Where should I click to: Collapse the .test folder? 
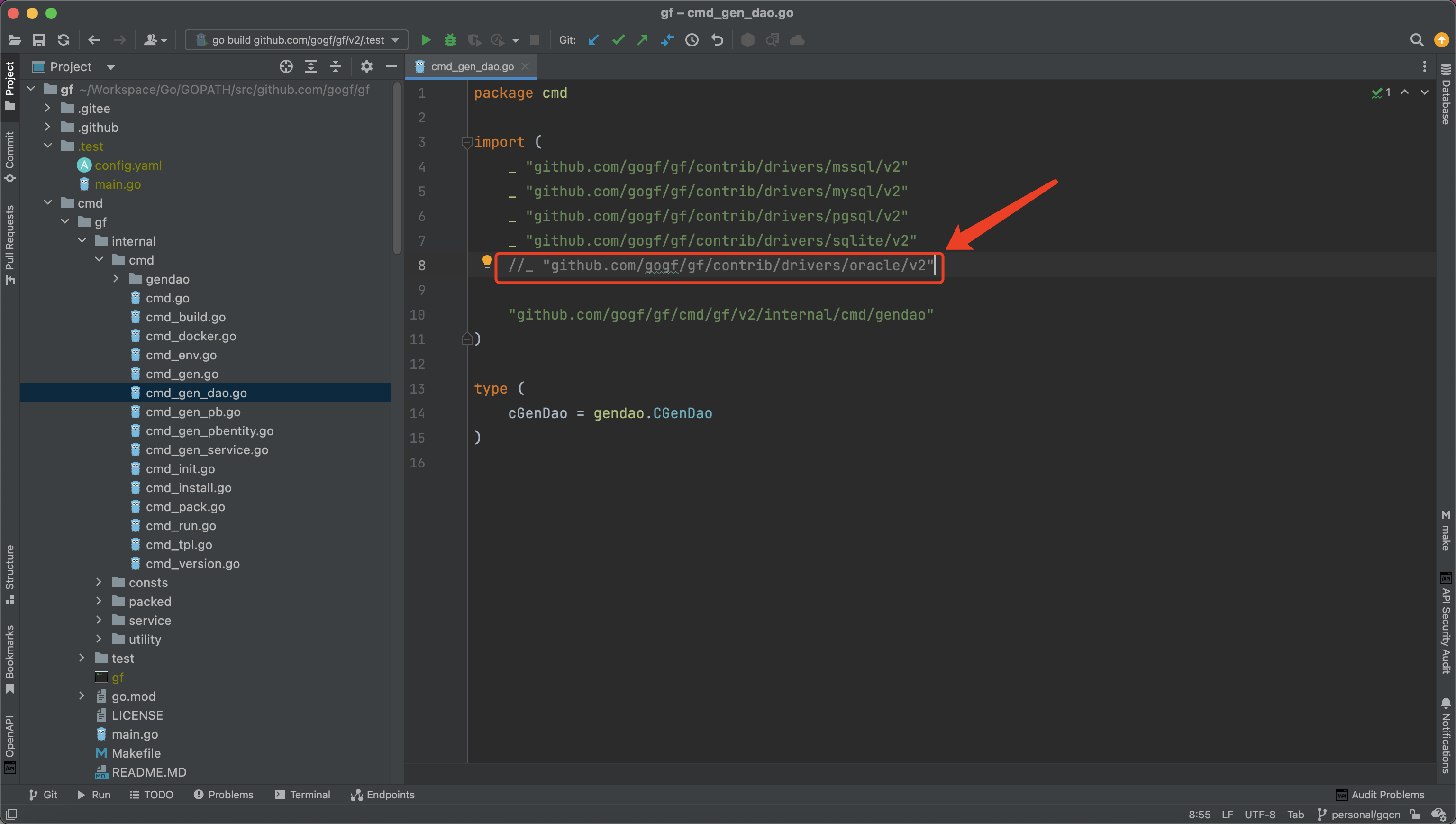coord(48,146)
